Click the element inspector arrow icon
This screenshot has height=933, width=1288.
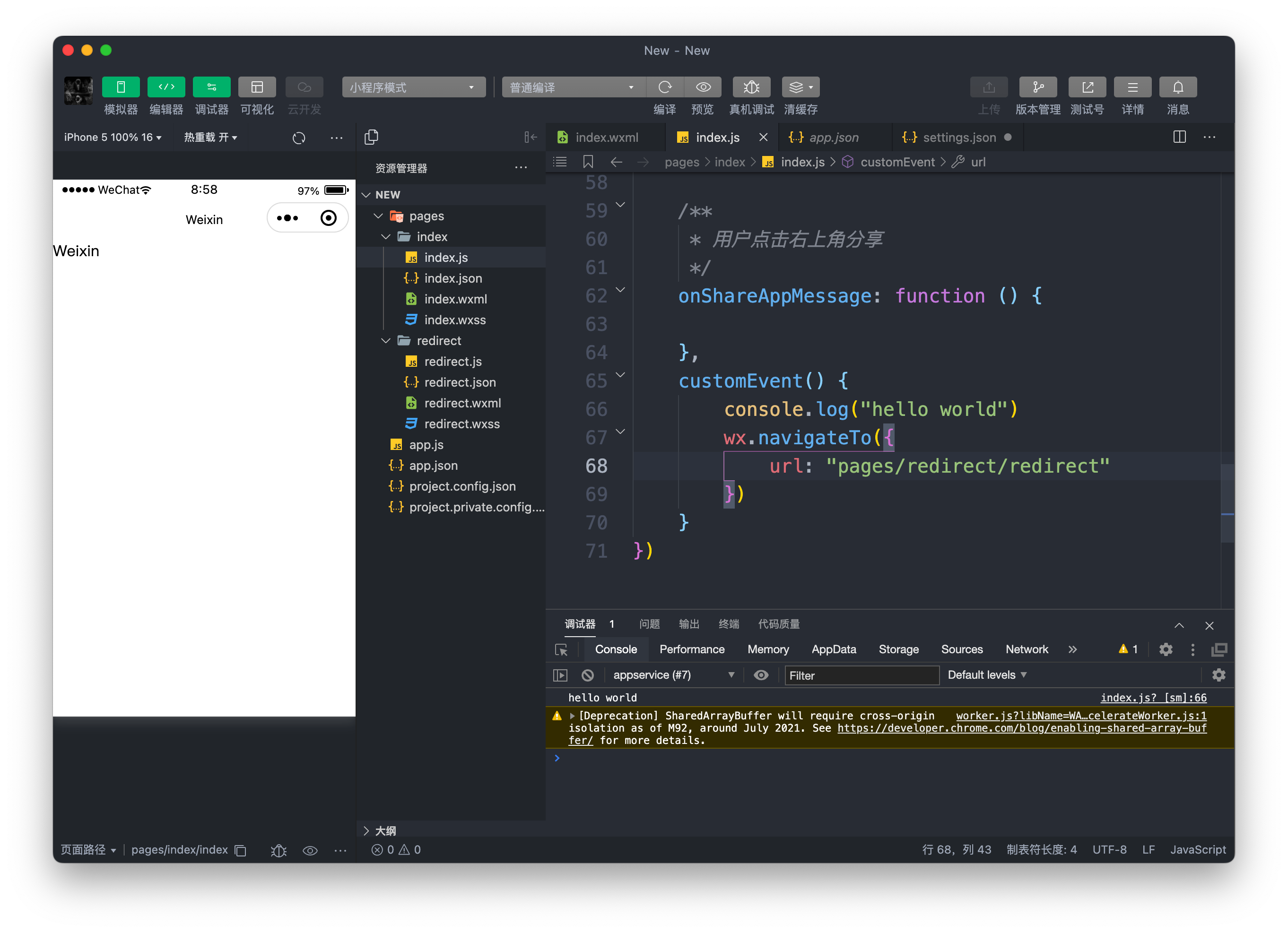[561, 650]
